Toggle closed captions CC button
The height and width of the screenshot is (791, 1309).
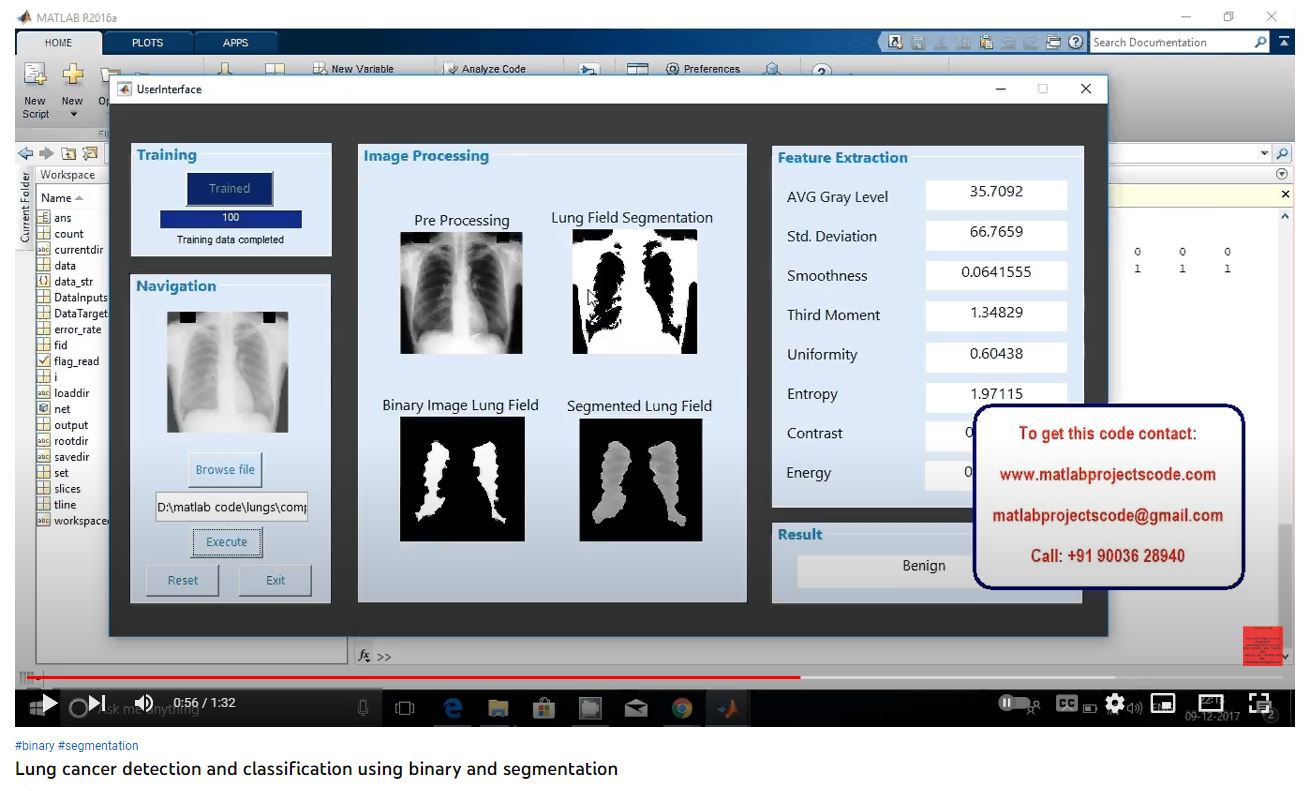click(1067, 703)
